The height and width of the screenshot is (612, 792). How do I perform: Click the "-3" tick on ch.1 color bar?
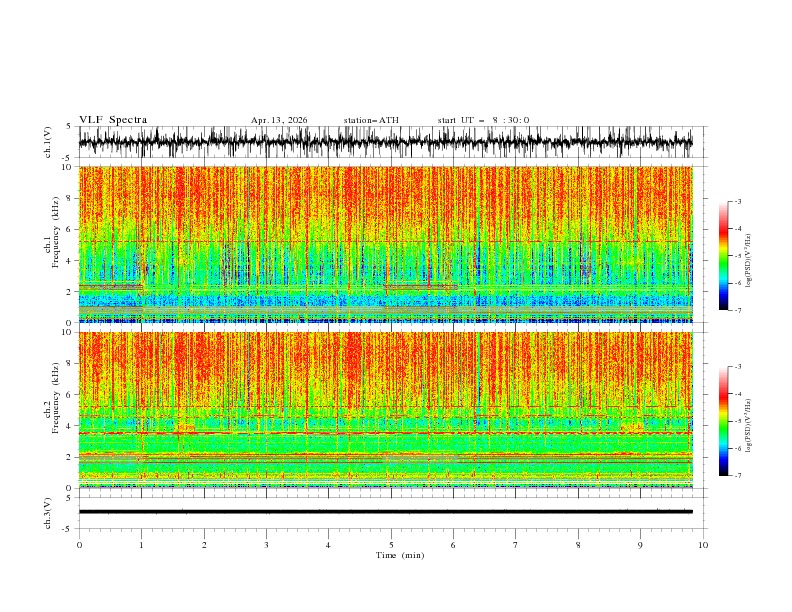[x=737, y=201]
